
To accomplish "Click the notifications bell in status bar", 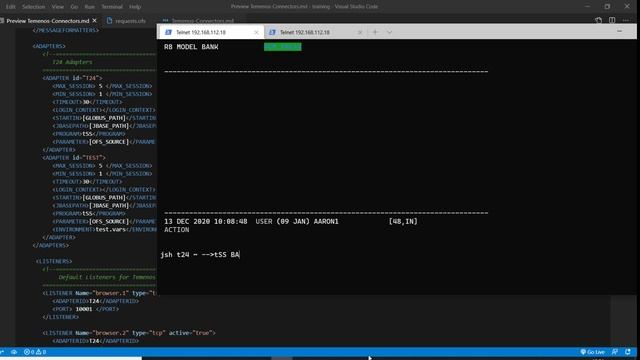I will coord(628,352).
